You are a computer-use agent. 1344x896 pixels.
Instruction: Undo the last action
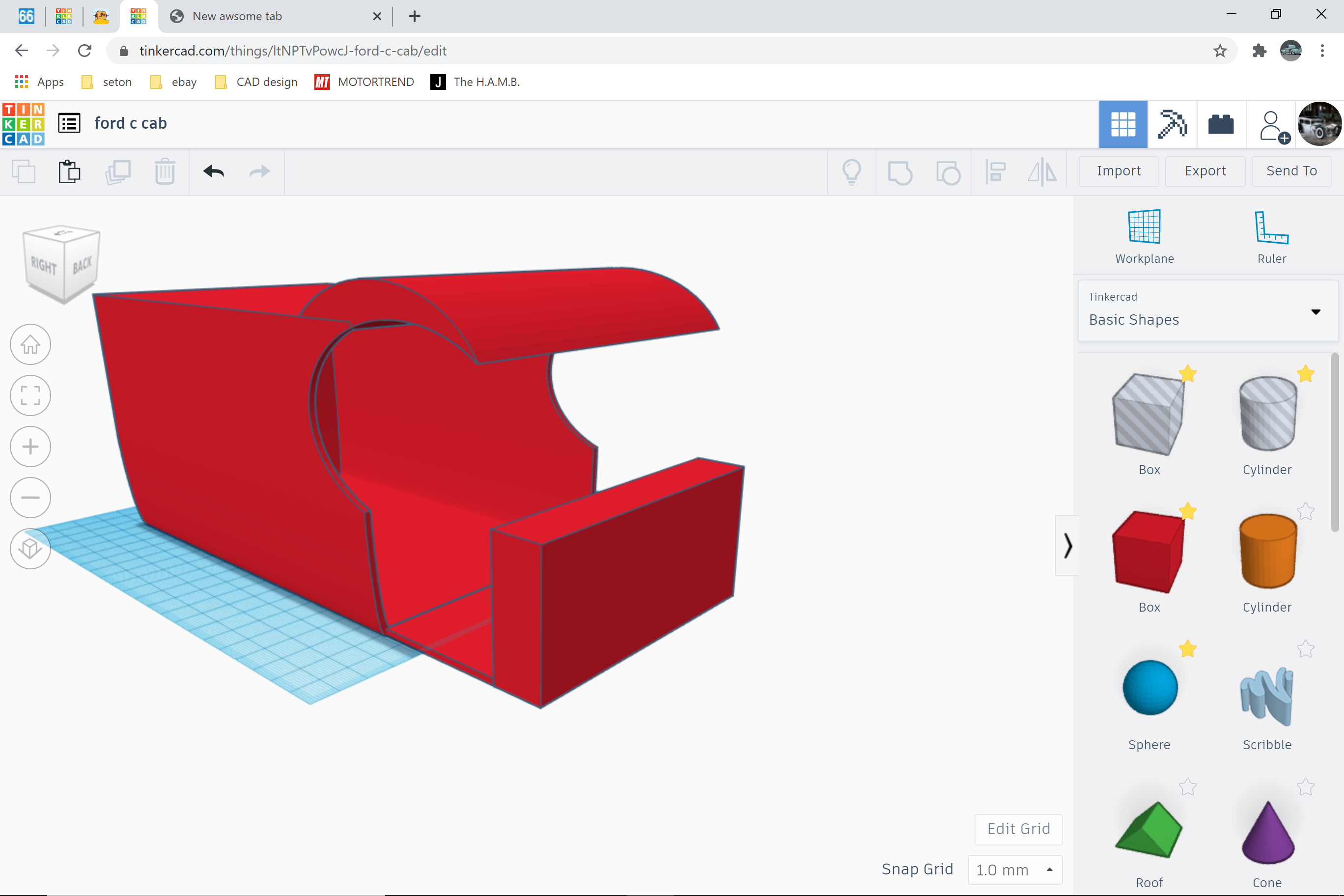(213, 171)
